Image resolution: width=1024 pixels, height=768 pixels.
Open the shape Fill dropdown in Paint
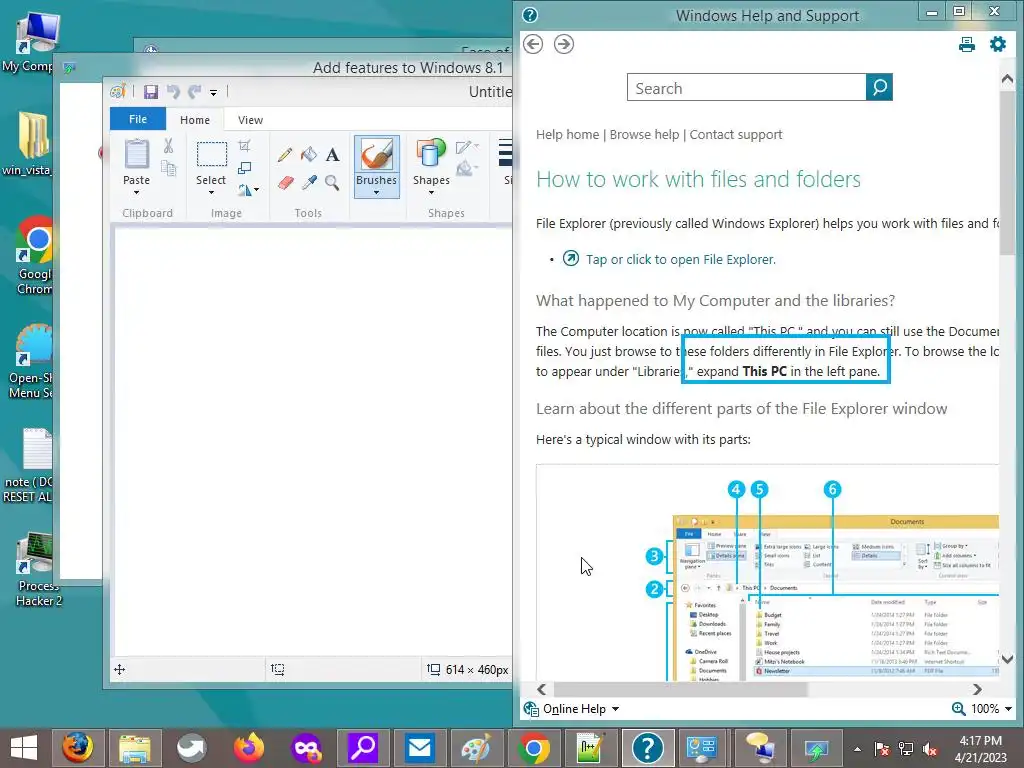point(467,170)
